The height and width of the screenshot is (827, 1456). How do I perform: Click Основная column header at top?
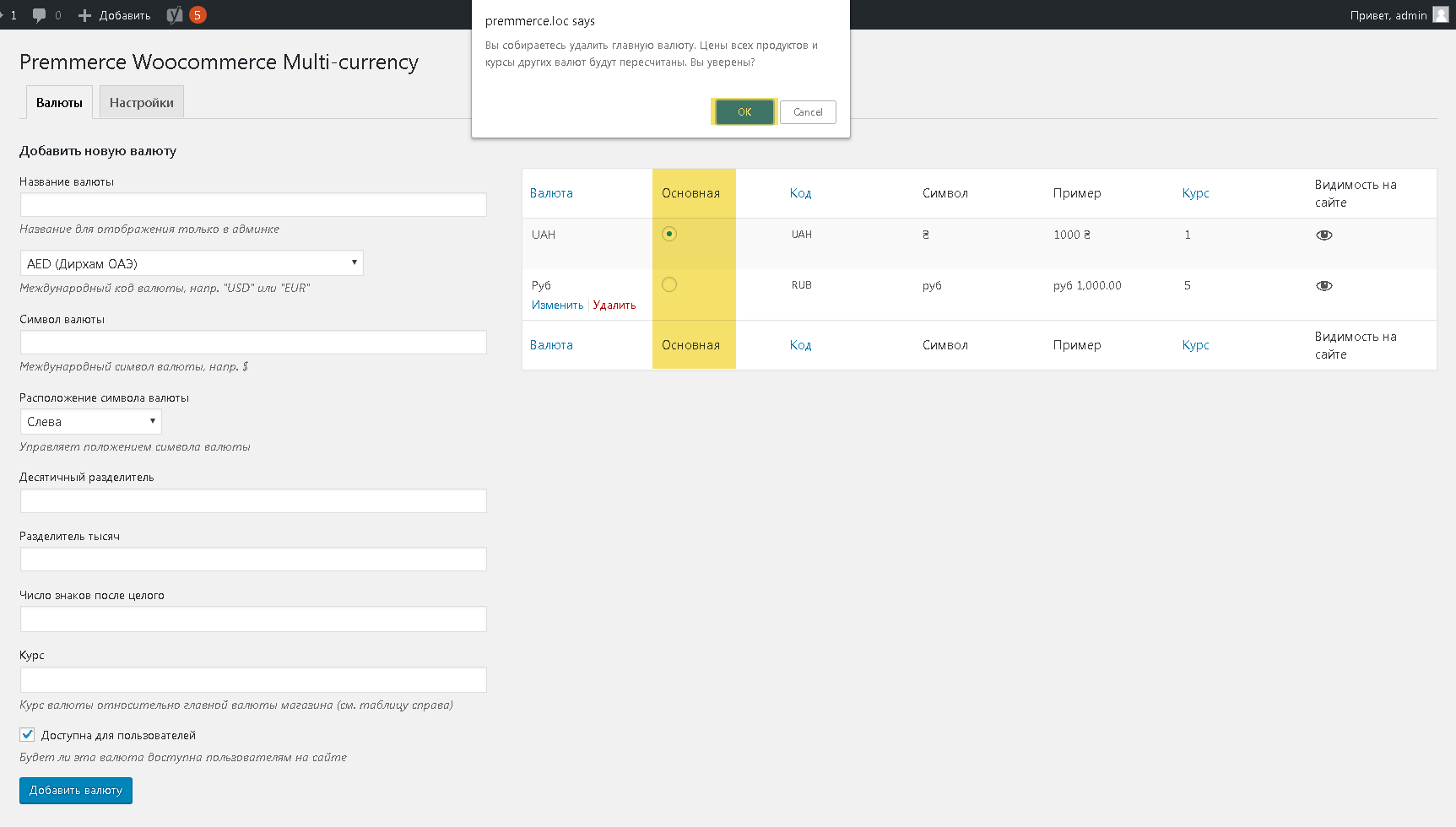[690, 193]
